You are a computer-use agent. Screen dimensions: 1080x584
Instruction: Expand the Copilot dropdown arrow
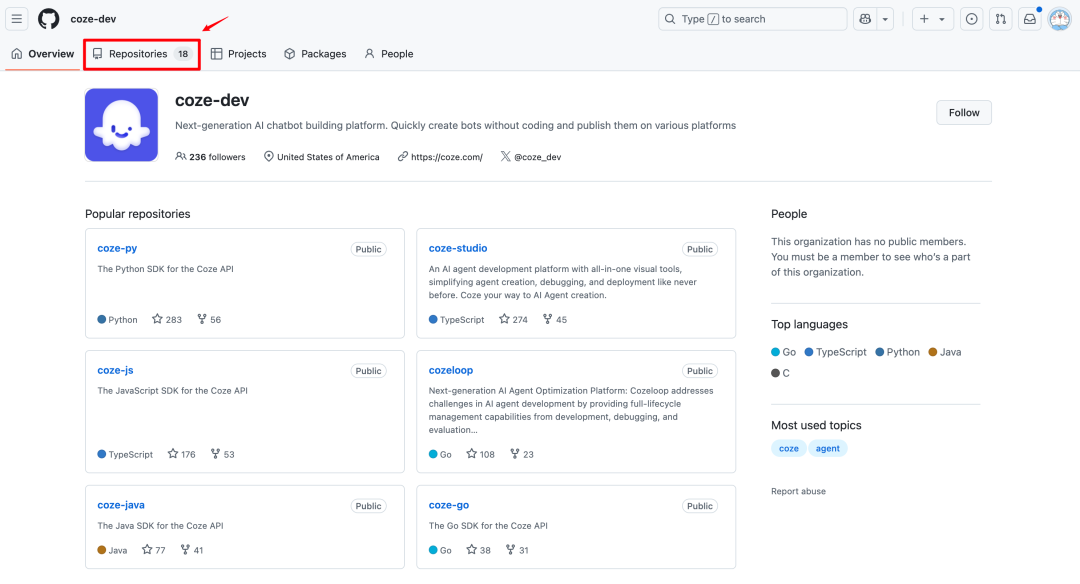pos(885,19)
